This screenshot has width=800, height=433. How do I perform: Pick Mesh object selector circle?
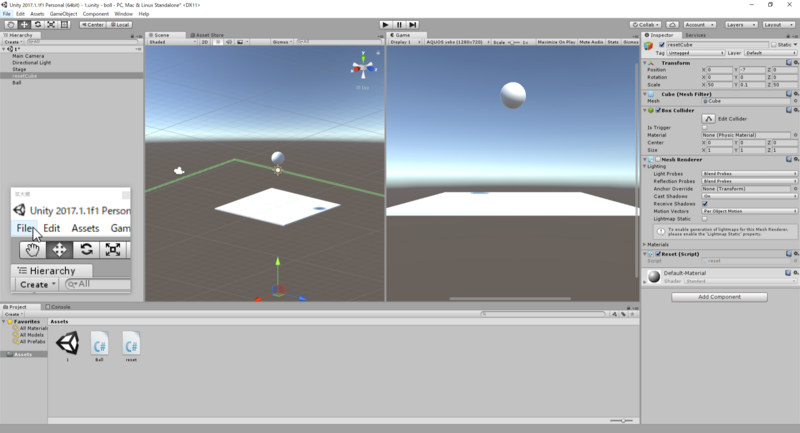click(795, 101)
